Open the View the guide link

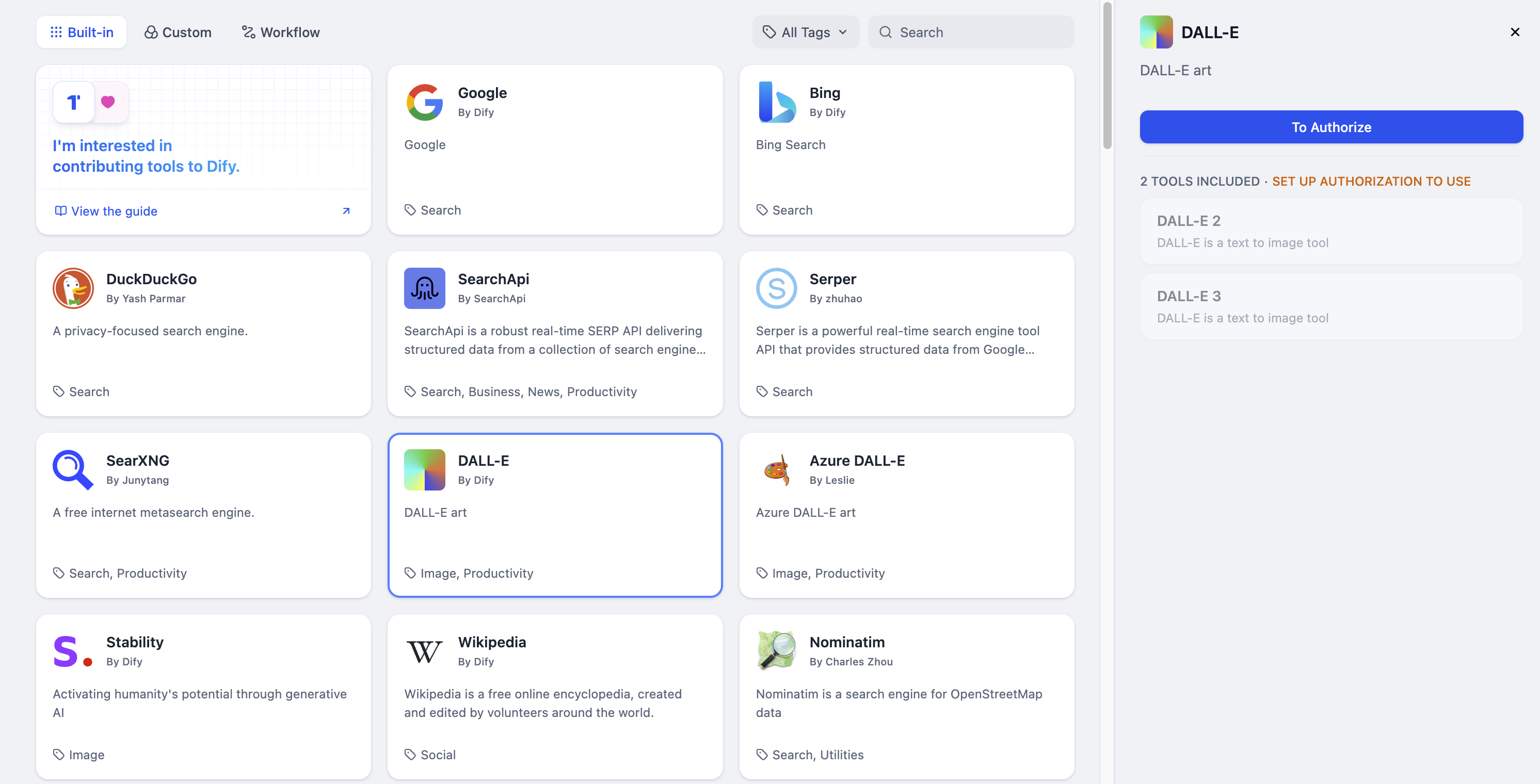point(114,211)
